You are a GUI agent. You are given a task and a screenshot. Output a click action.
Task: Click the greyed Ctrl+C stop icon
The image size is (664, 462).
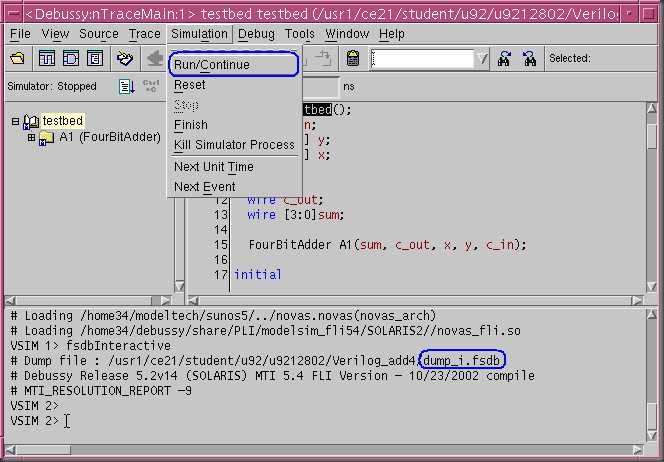pyautogui.click(x=151, y=86)
